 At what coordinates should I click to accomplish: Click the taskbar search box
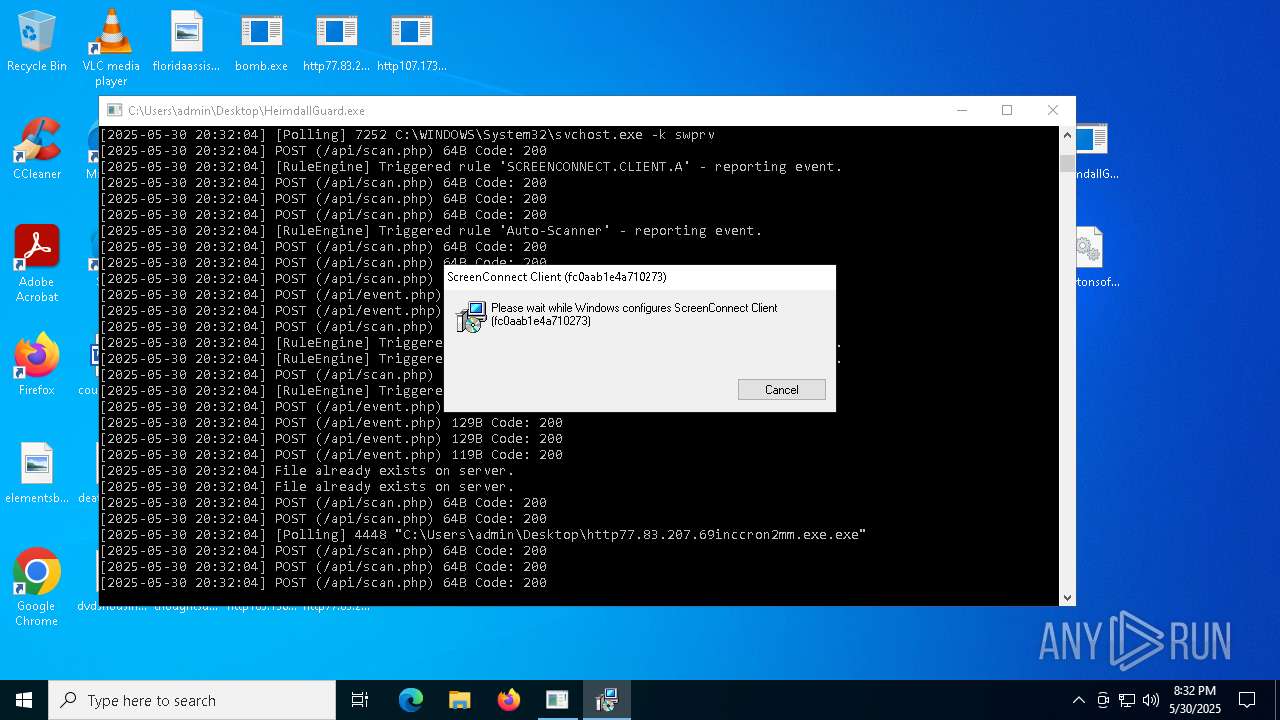(192, 700)
